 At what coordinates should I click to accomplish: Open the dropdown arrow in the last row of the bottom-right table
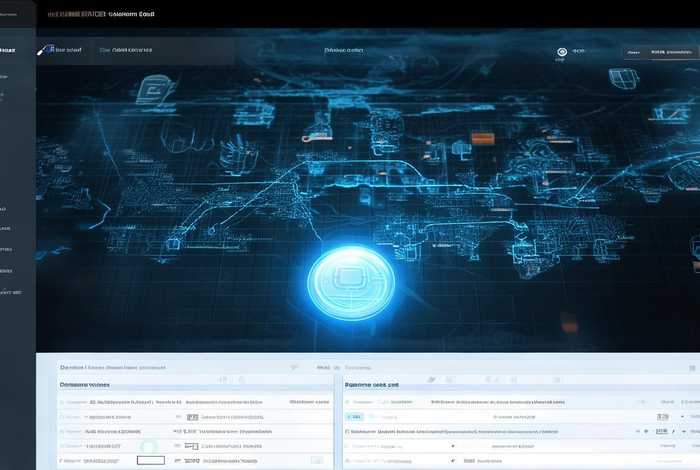(x=450, y=462)
